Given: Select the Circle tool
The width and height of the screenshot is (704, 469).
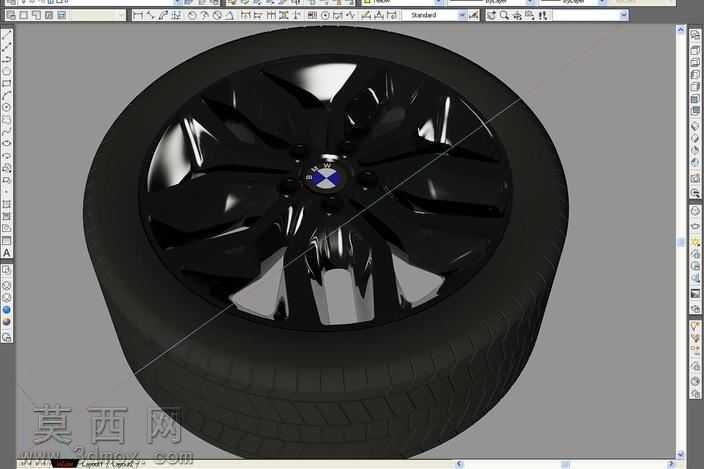Looking at the screenshot, I should [x=6, y=107].
